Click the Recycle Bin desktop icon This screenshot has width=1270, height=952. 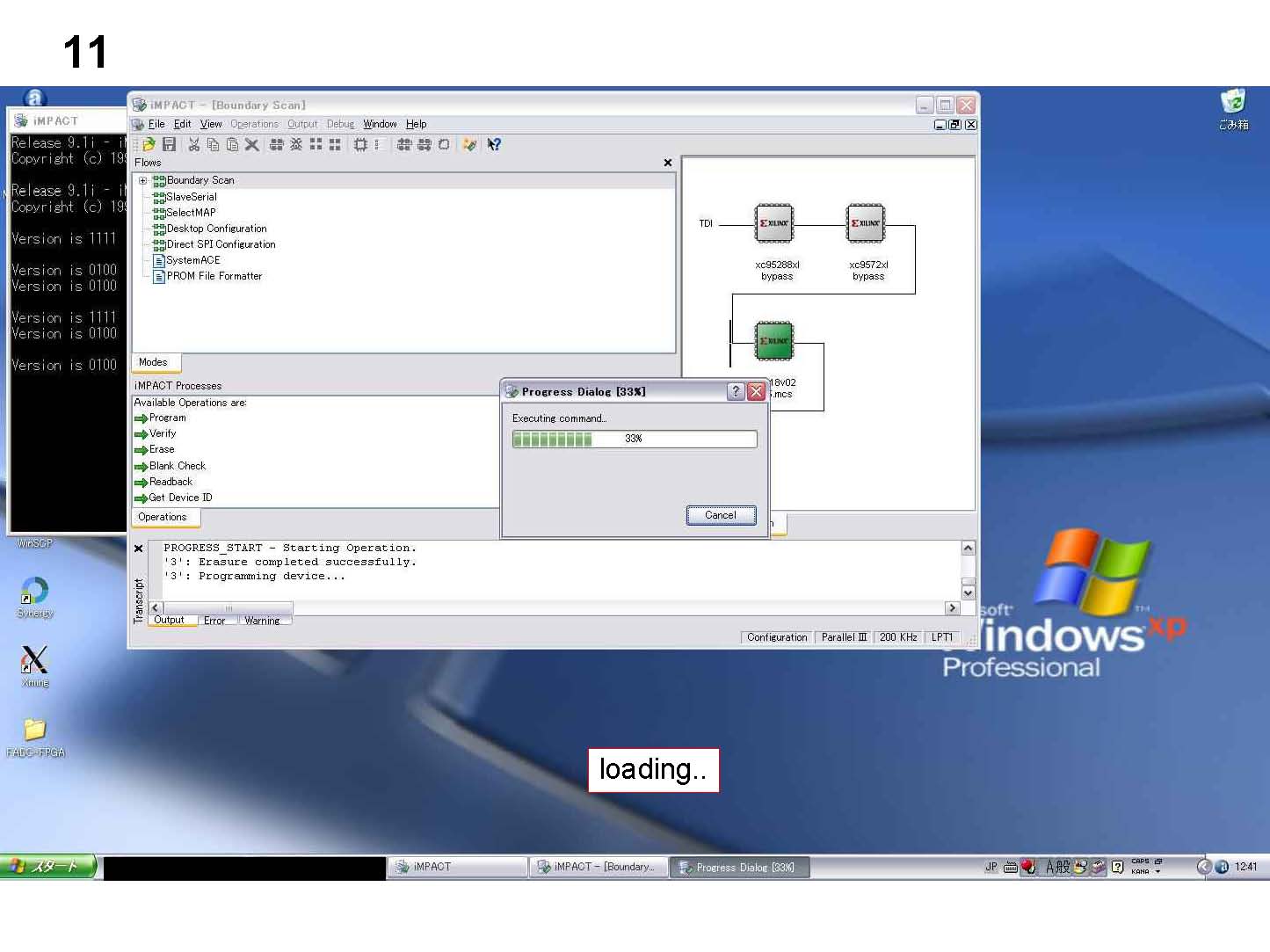(x=1233, y=109)
